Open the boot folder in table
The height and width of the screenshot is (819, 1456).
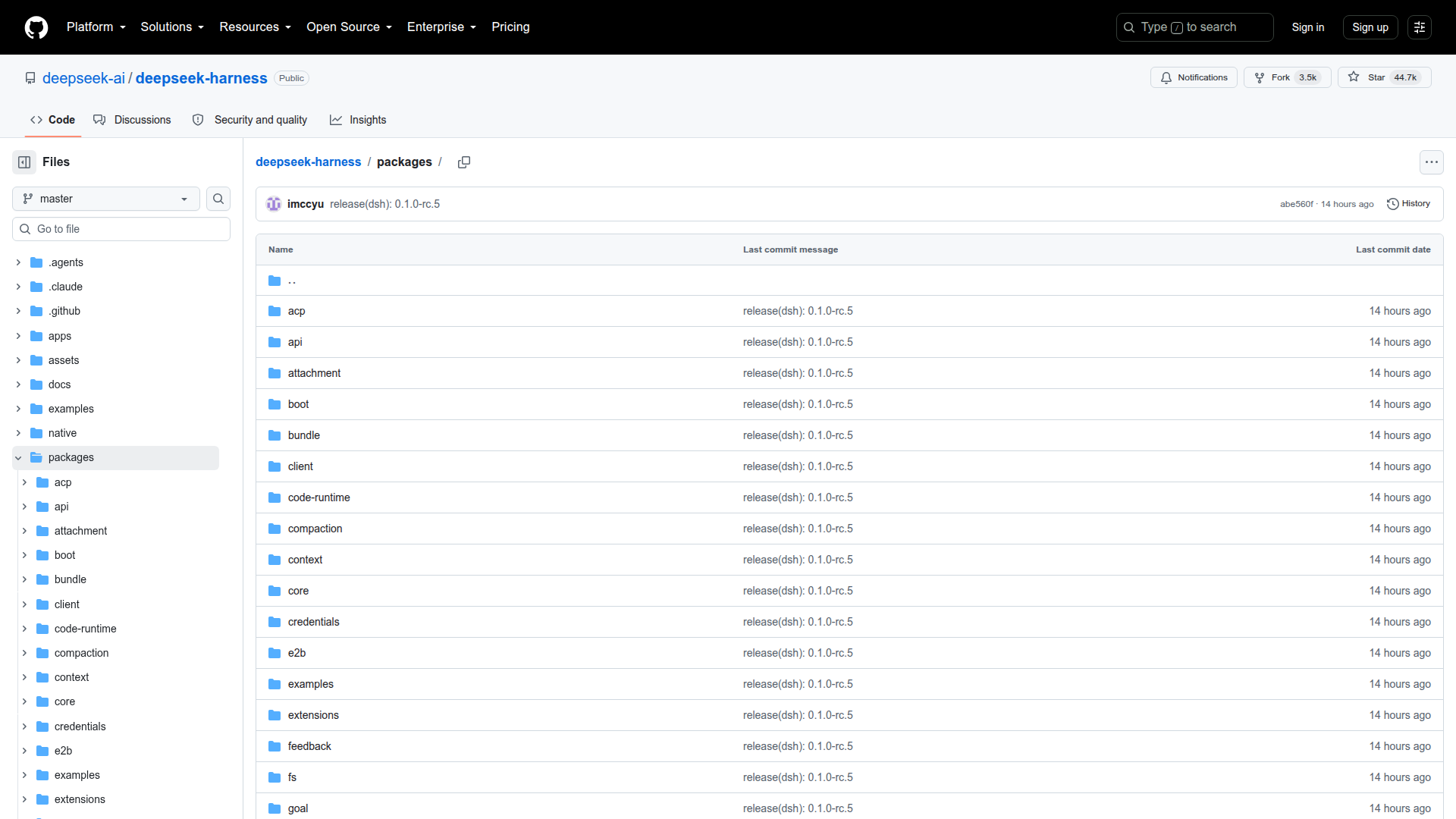[x=298, y=404]
